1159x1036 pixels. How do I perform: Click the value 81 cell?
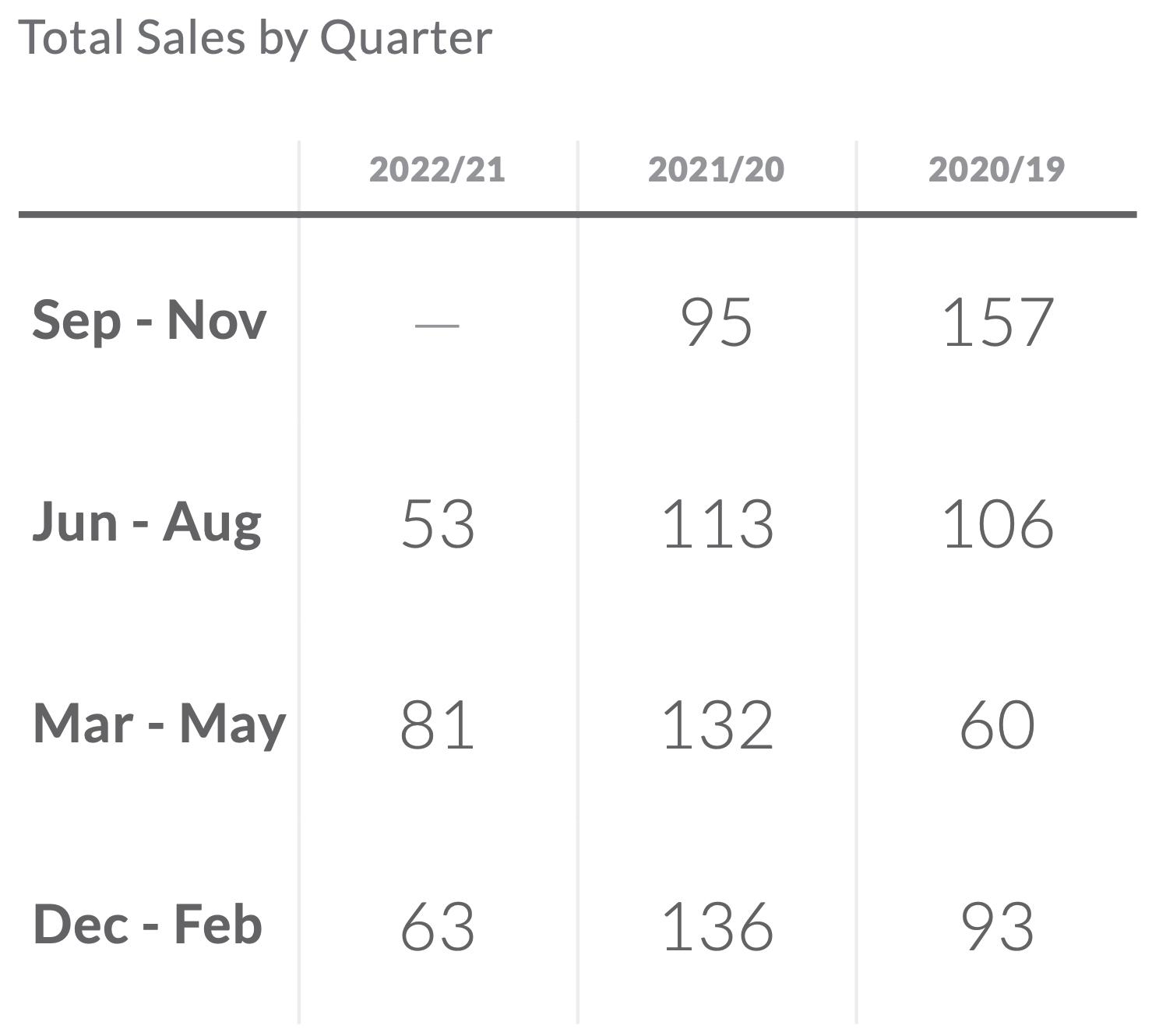pyautogui.click(x=437, y=725)
